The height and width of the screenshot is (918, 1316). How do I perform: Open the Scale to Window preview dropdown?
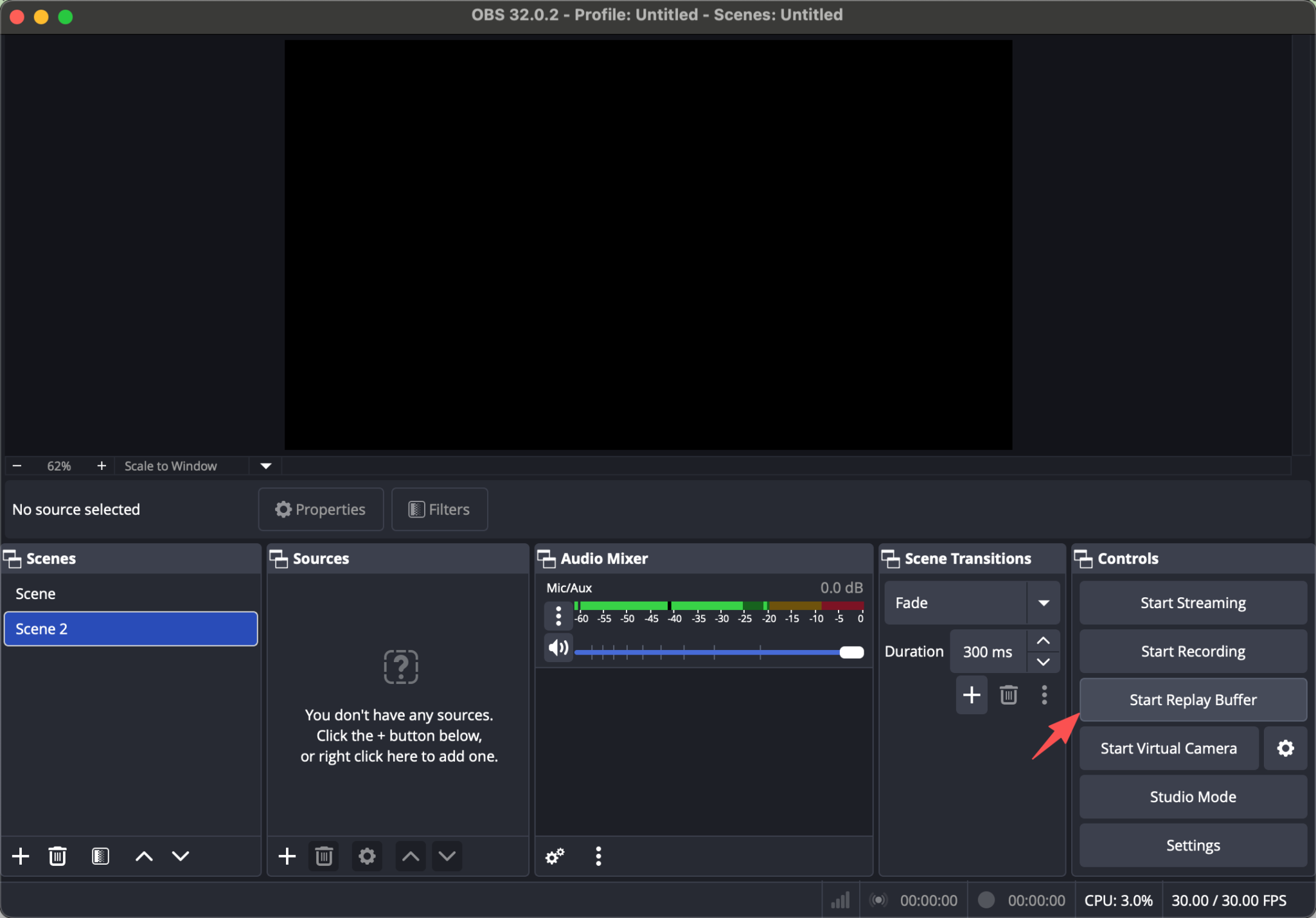pos(264,465)
